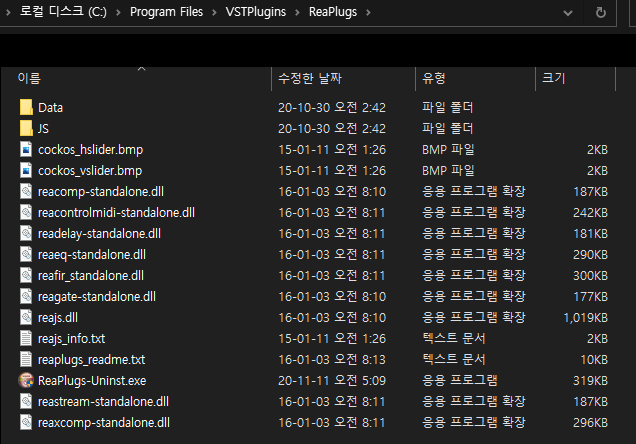The image size is (636, 444).
Task: Click file name reastream-standalone.dll
Action: (x=103, y=402)
